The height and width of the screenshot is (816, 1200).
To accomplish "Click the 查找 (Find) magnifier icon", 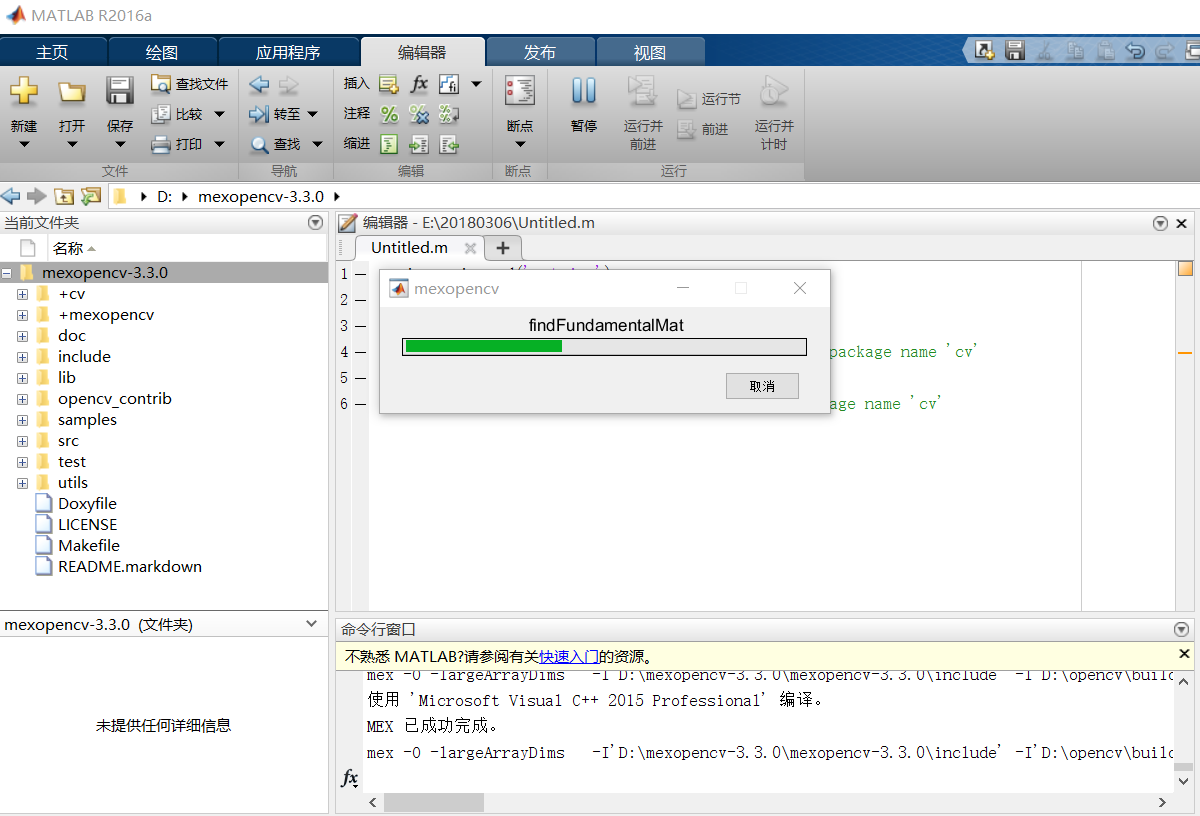I will click(259, 144).
